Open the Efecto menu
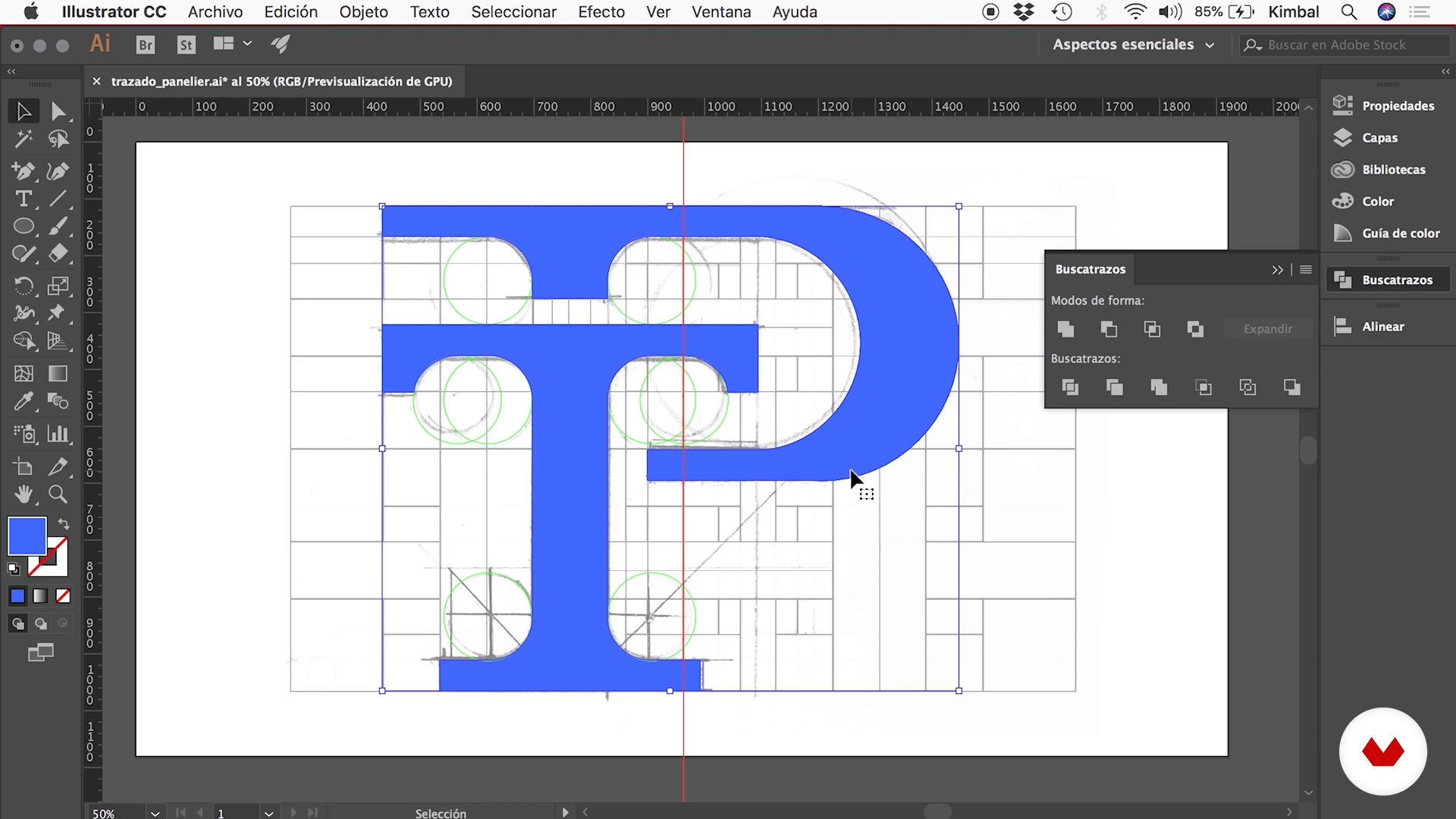The height and width of the screenshot is (819, 1456). point(601,12)
